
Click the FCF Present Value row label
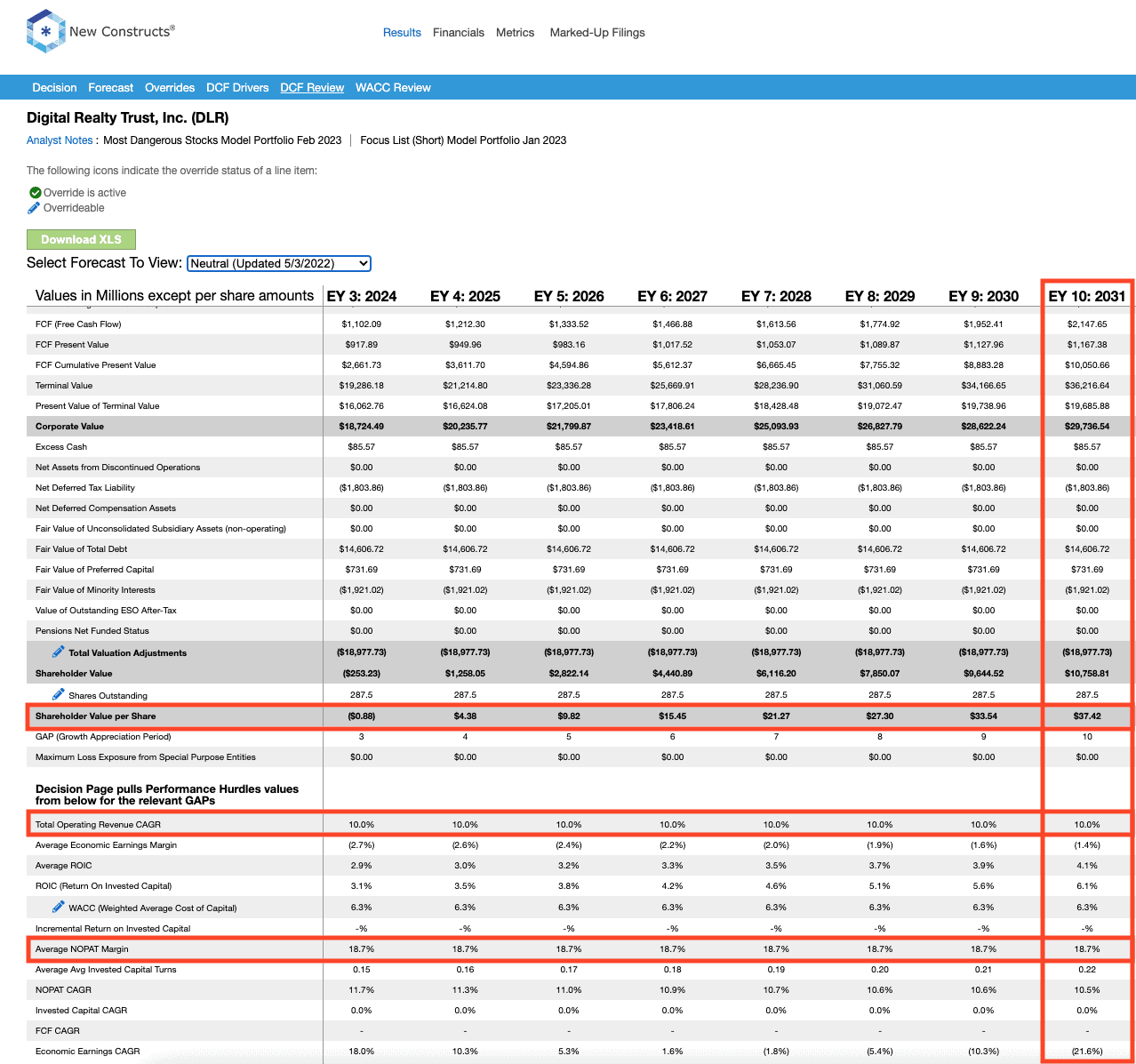72,345
